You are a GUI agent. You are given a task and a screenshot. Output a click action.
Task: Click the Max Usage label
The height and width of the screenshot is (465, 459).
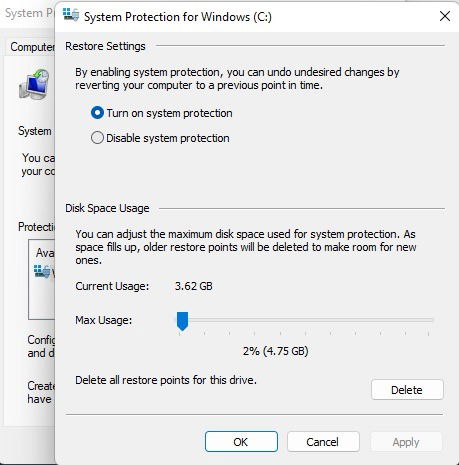pos(104,320)
